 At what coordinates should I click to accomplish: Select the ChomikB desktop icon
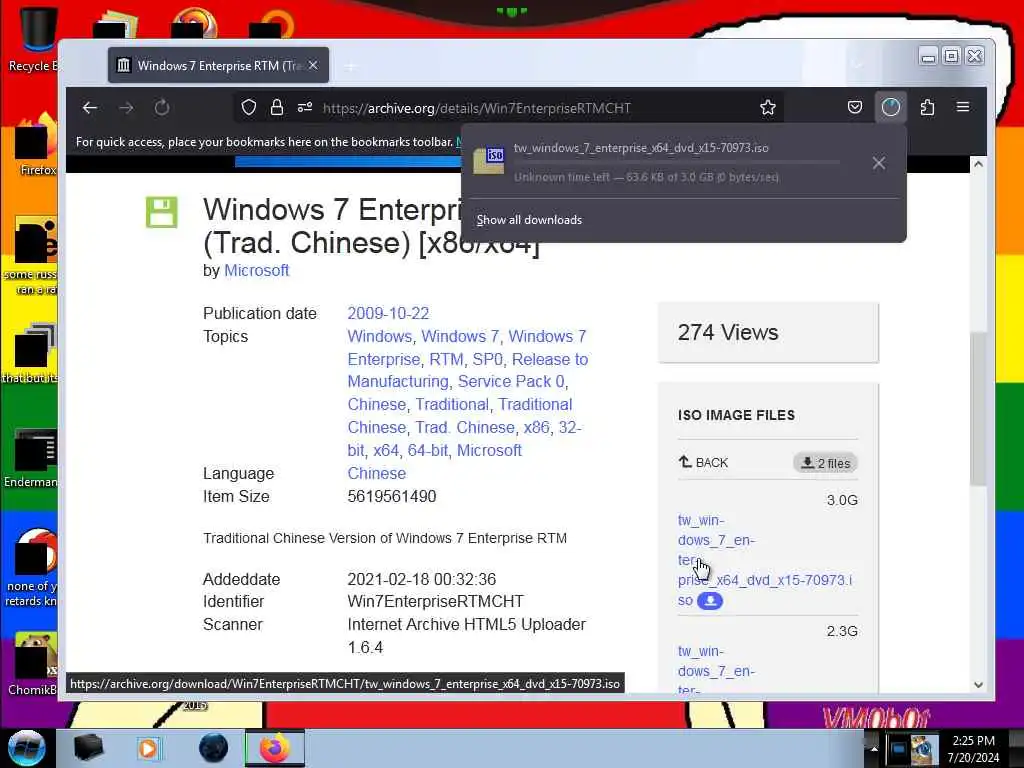[x=33, y=664]
